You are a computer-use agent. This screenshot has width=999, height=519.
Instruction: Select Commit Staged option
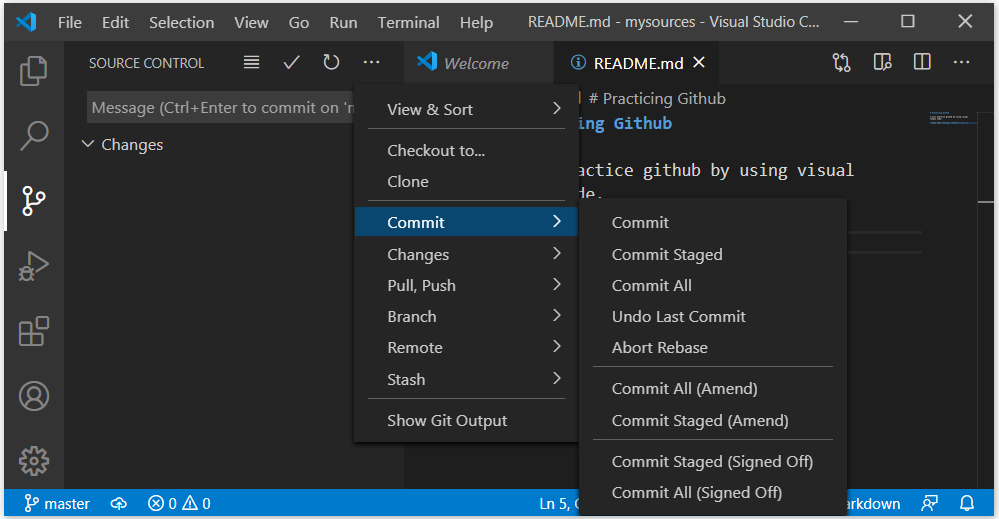(713, 255)
